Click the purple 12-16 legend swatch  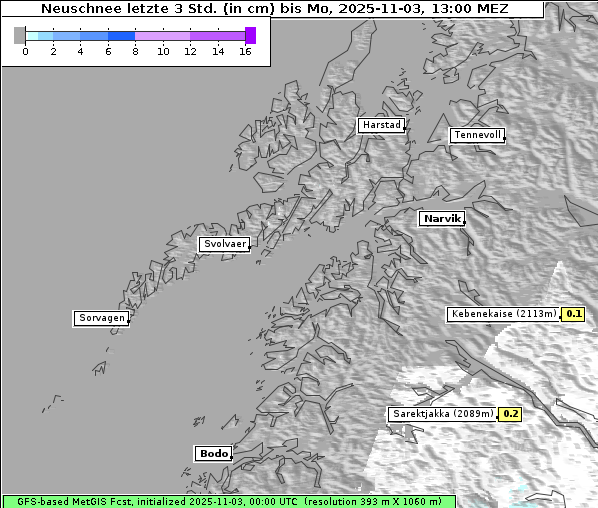point(217,36)
